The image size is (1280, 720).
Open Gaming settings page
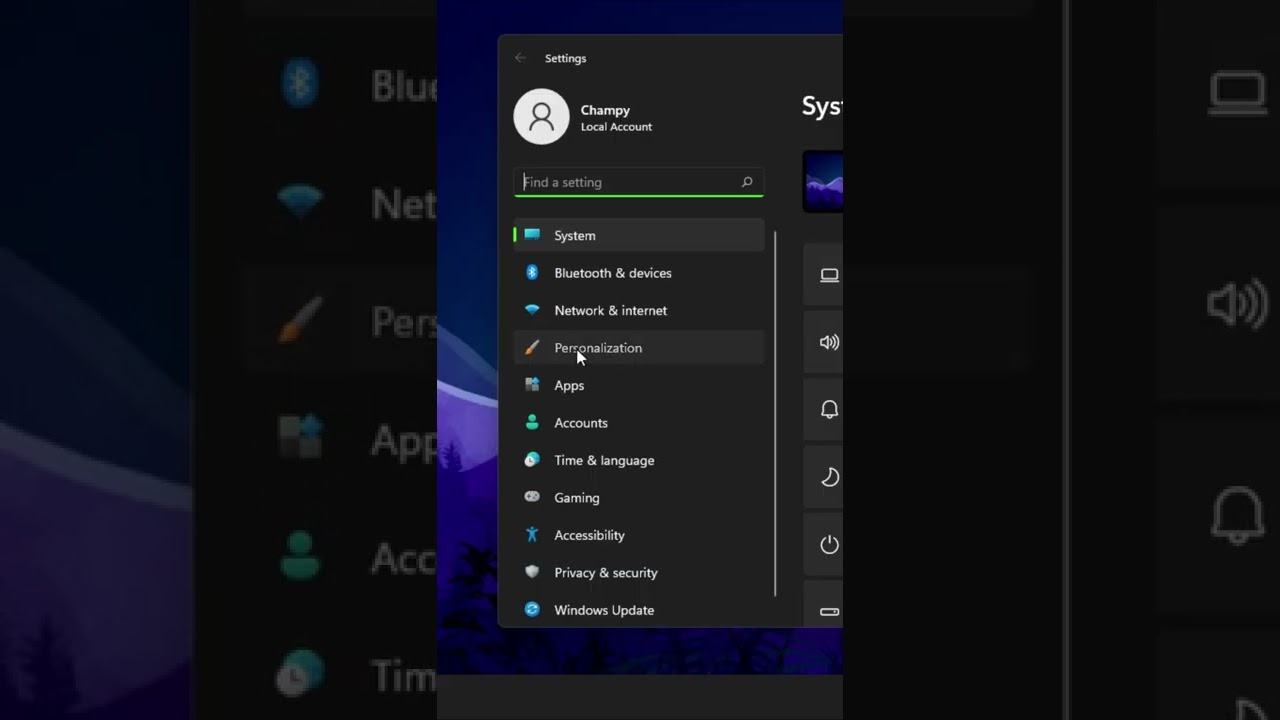coord(639,497)
